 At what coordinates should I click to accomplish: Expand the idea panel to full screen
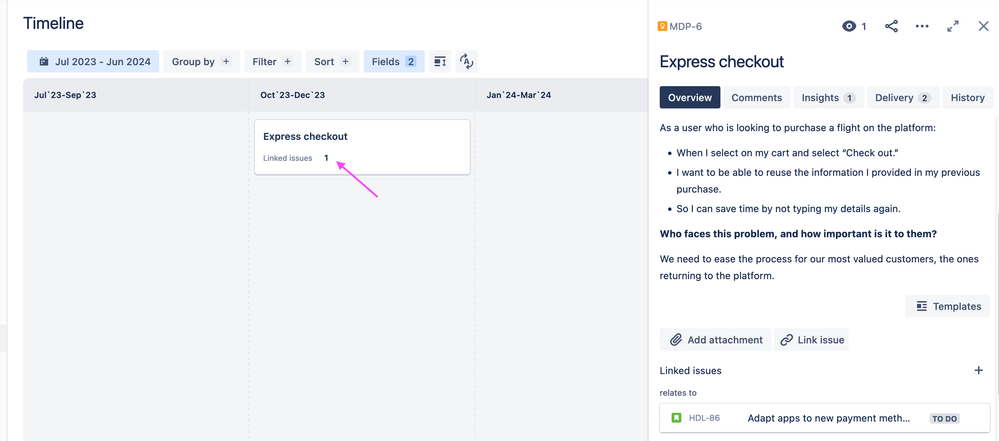point(952,26)
